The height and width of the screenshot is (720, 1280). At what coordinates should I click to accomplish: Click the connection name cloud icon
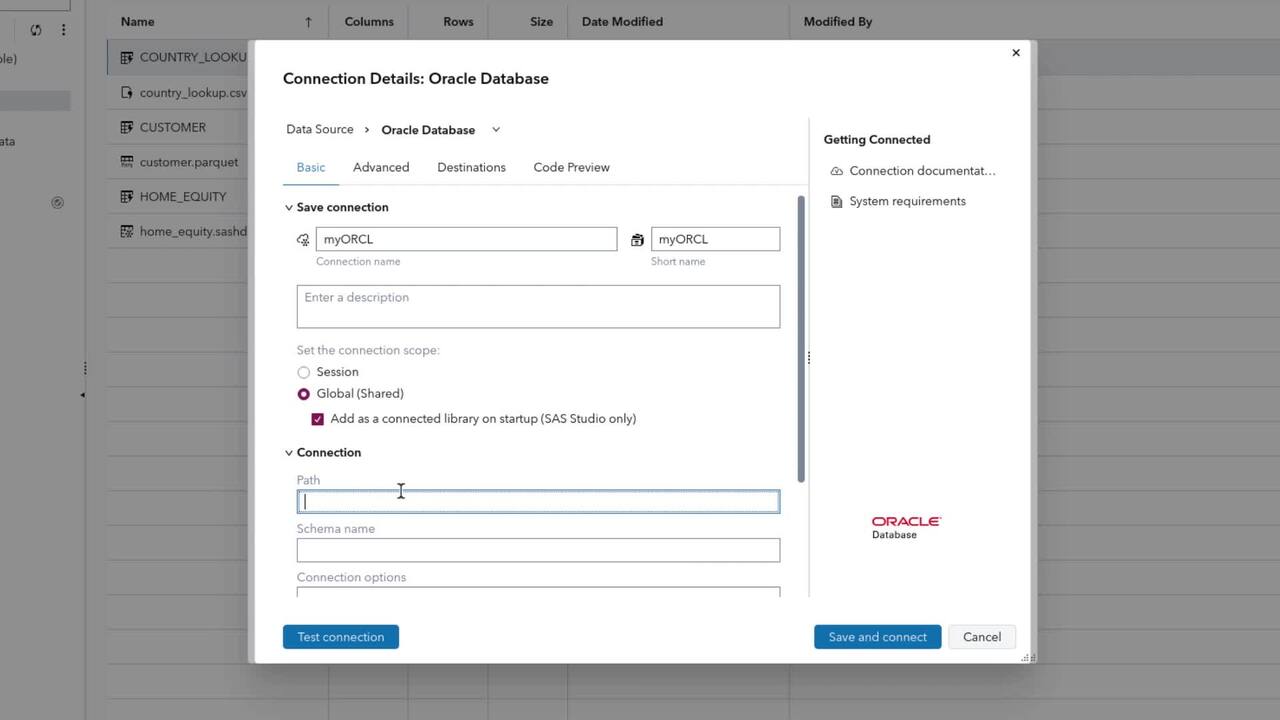coord(303,240)
